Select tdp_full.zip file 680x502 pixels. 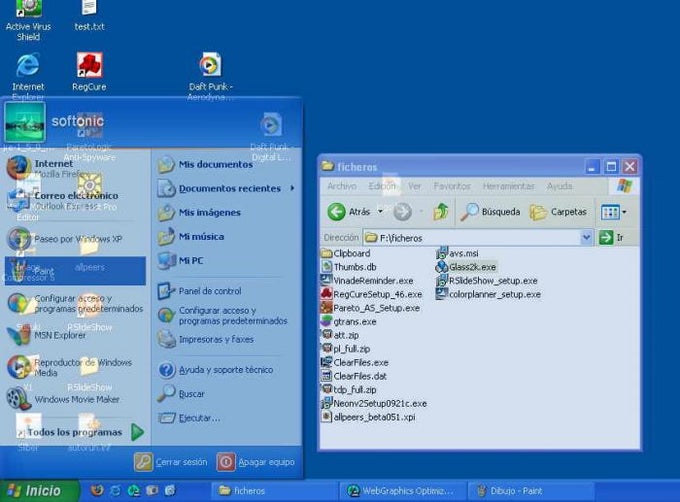click(x=349, y=390)
